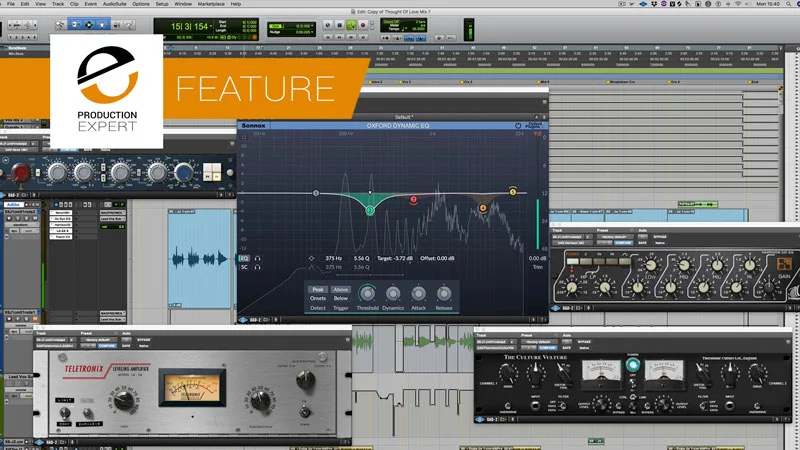The width and height of the screenshot is (800, 450).
Task: Click Culture Vulture Channel 1 drive knob
Action: 508,374
